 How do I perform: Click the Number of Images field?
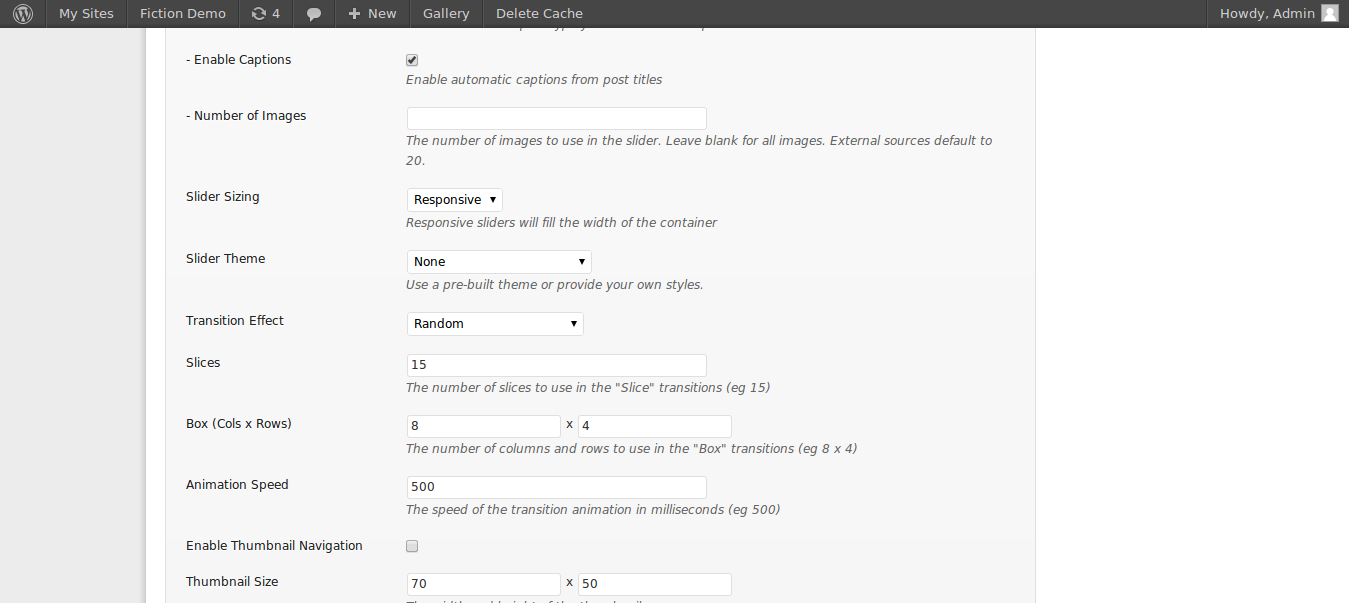[556, 118]
